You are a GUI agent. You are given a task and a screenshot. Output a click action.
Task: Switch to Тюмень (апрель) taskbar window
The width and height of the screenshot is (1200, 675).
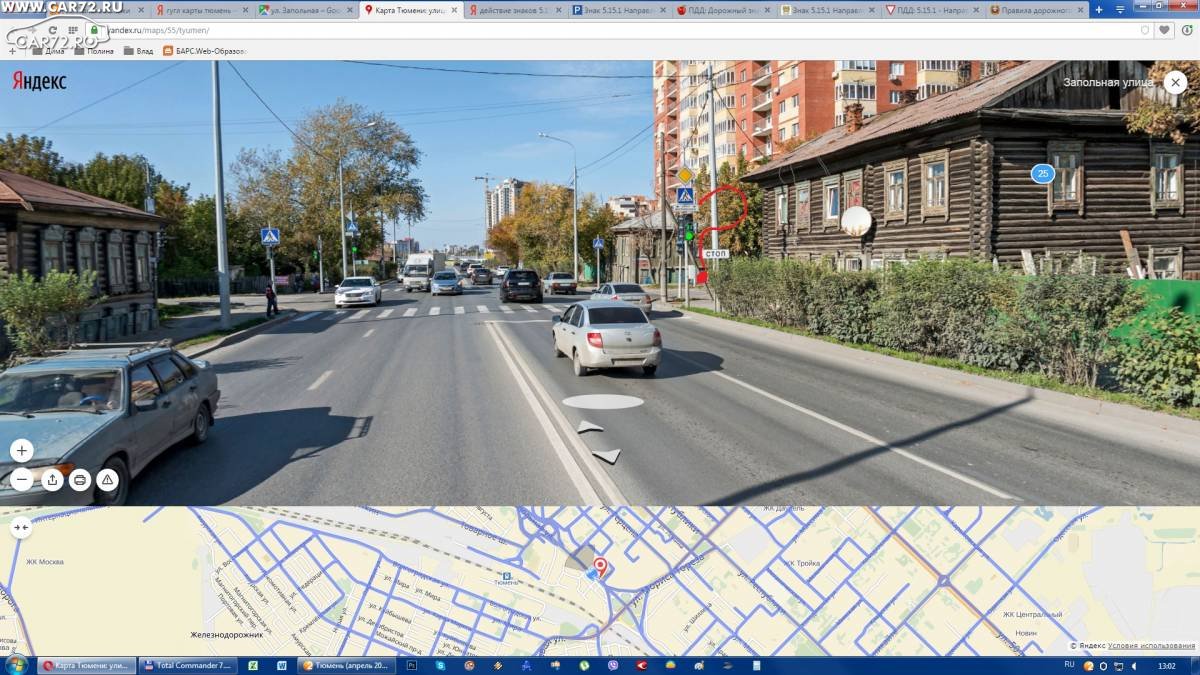pyautogui.click(x=348, y=665)
